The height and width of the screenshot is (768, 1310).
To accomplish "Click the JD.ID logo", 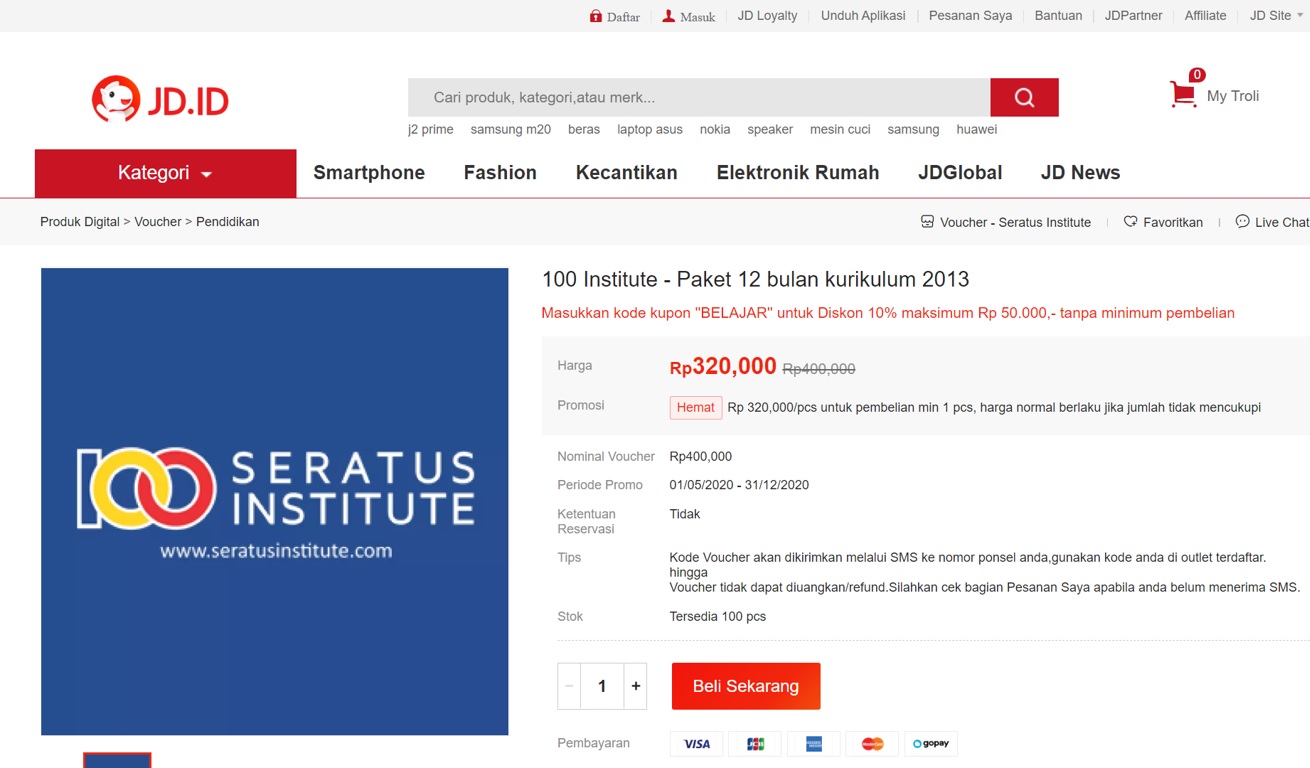I will [x=160, y=99].
